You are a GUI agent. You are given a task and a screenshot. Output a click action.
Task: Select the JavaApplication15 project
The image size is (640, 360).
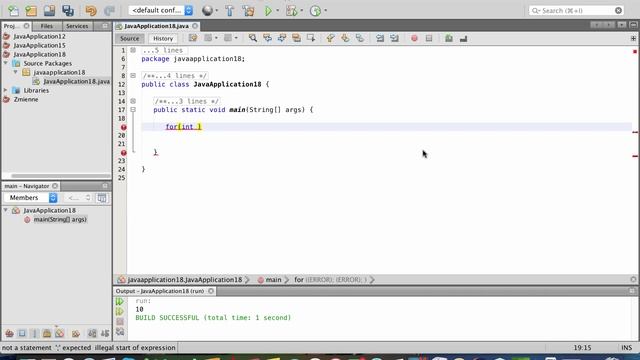(39, 45)
